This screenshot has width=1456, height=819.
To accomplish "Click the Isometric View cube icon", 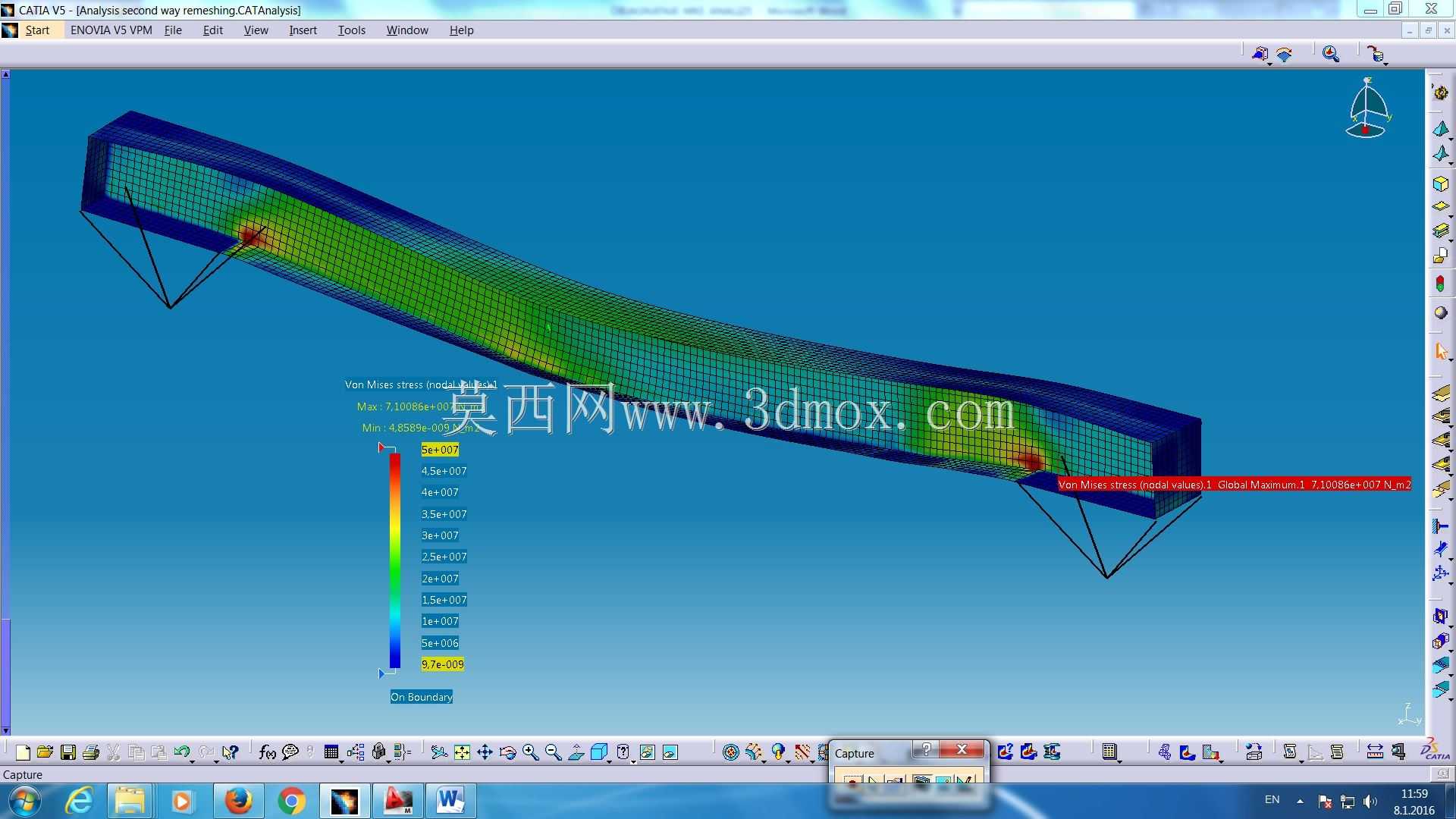I will pyautogui.click(x=598, y=752).
